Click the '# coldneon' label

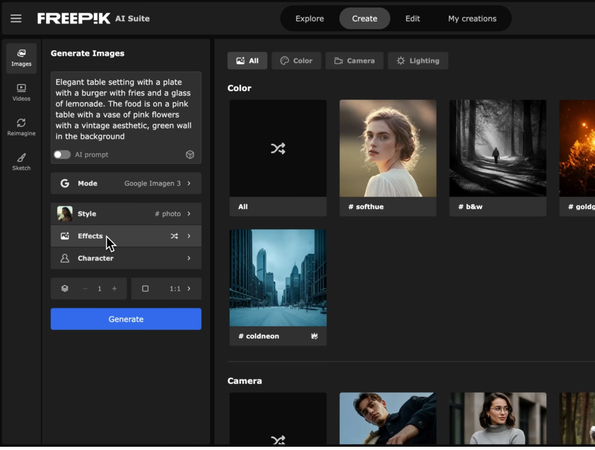pyautogui.click(x=259, y=336)
